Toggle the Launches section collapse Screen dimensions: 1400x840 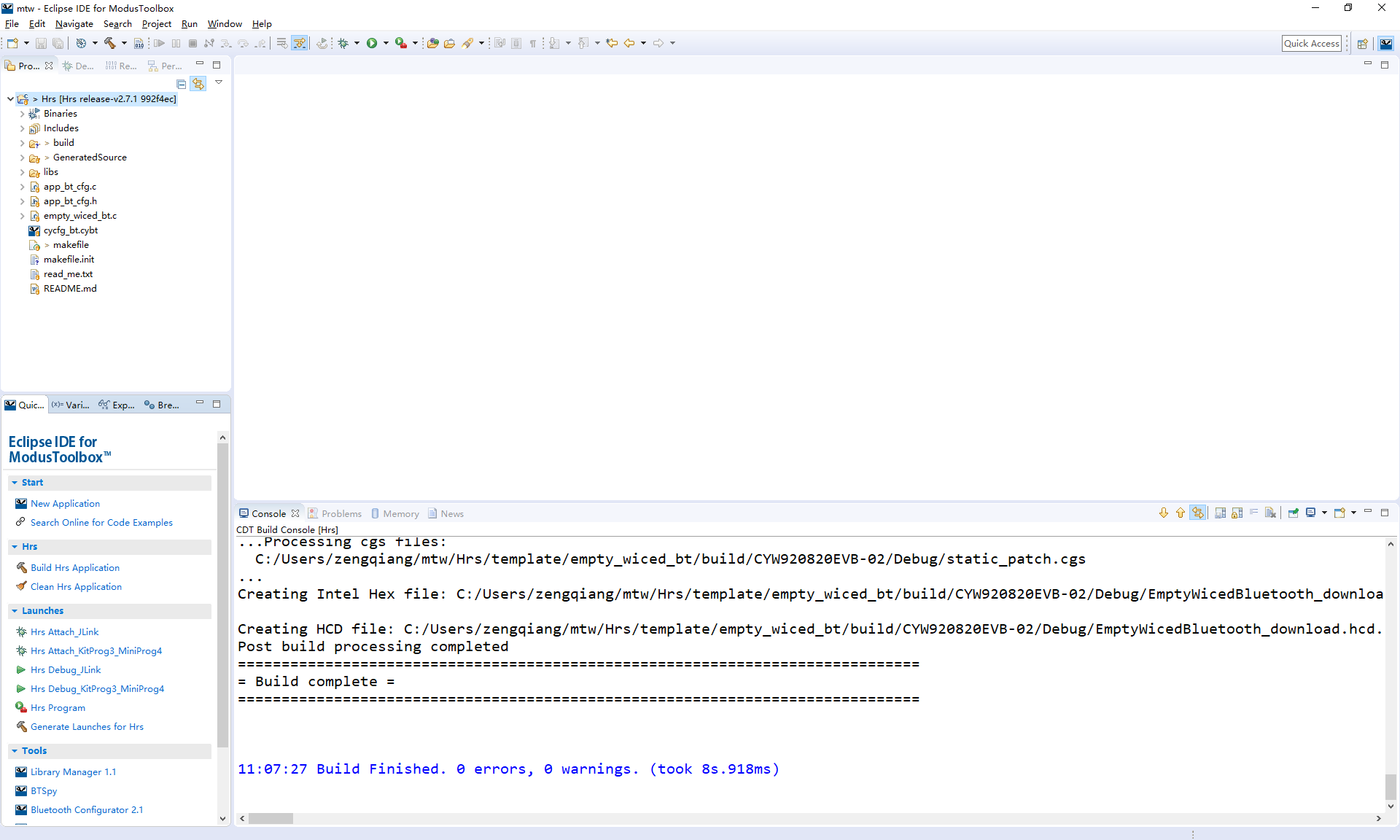[x=15, y=610]
